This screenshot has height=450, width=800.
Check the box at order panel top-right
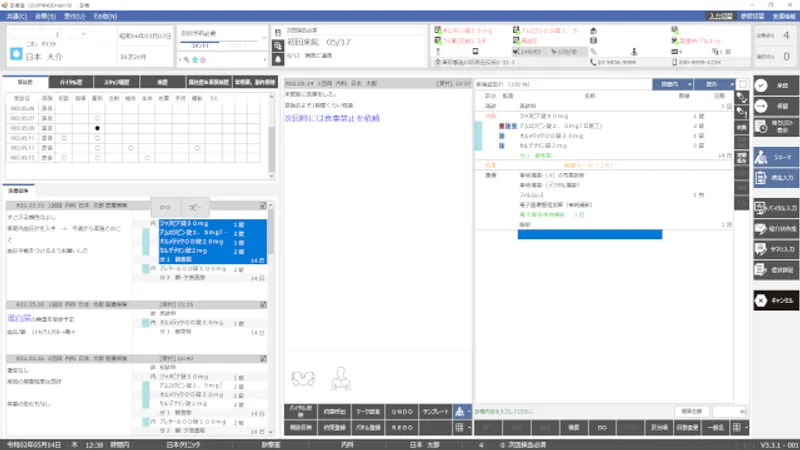[741, 84]
